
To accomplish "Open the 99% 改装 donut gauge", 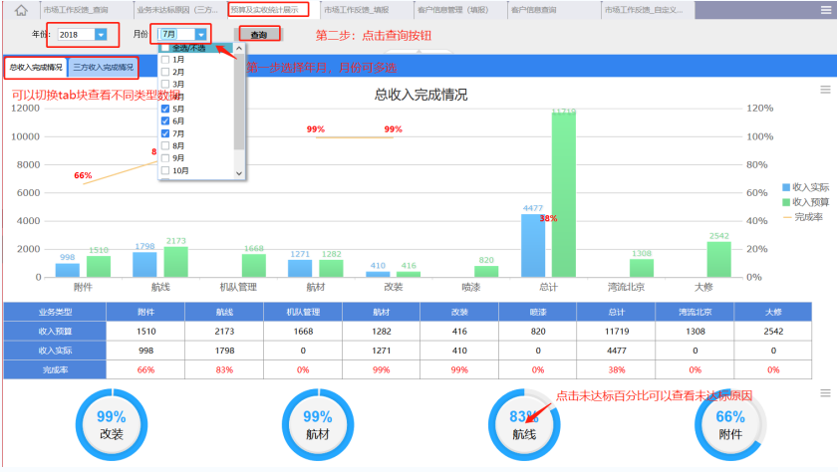I will coord(111,425).
